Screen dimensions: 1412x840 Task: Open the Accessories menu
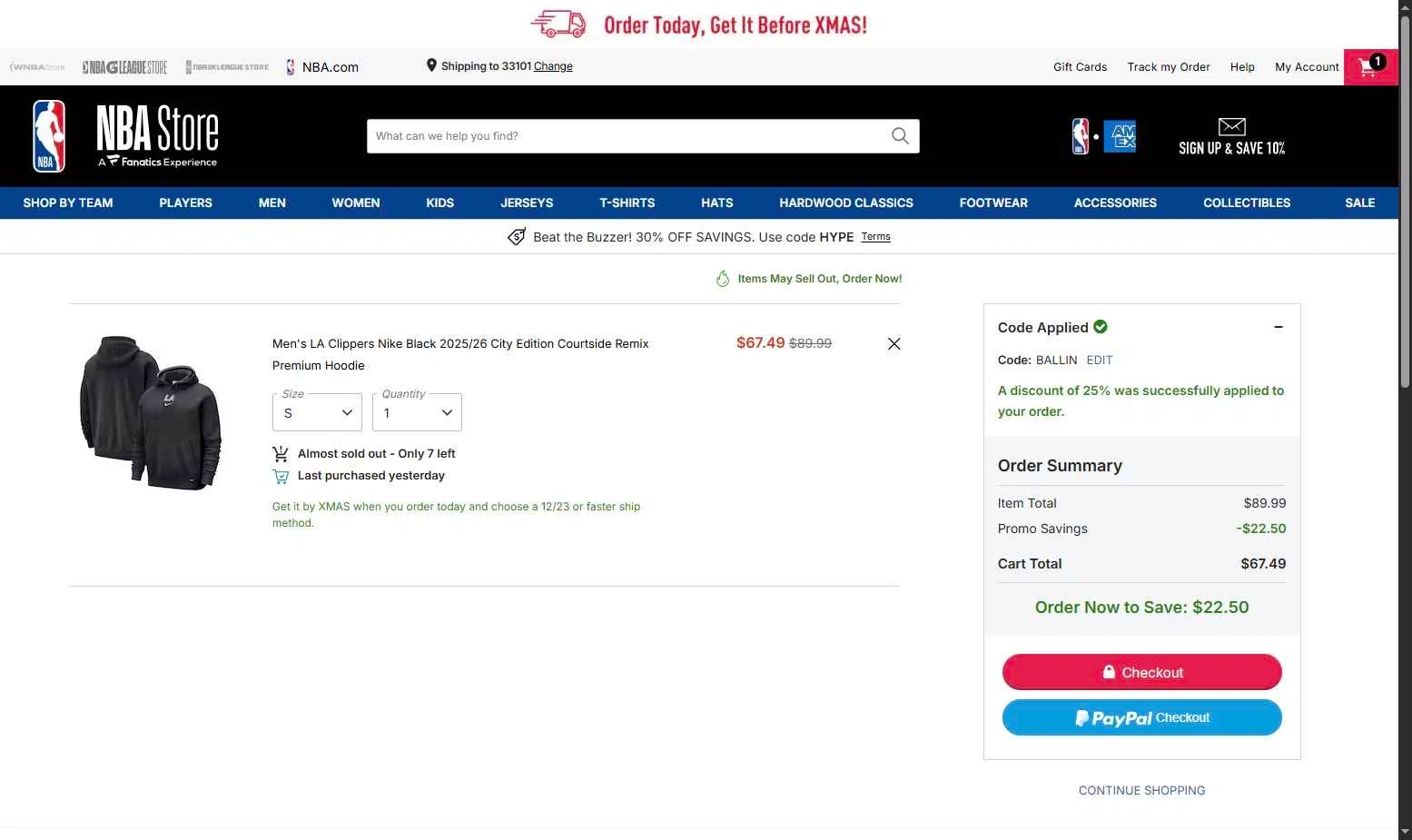pyautogui.click(x=1115, y=203)
